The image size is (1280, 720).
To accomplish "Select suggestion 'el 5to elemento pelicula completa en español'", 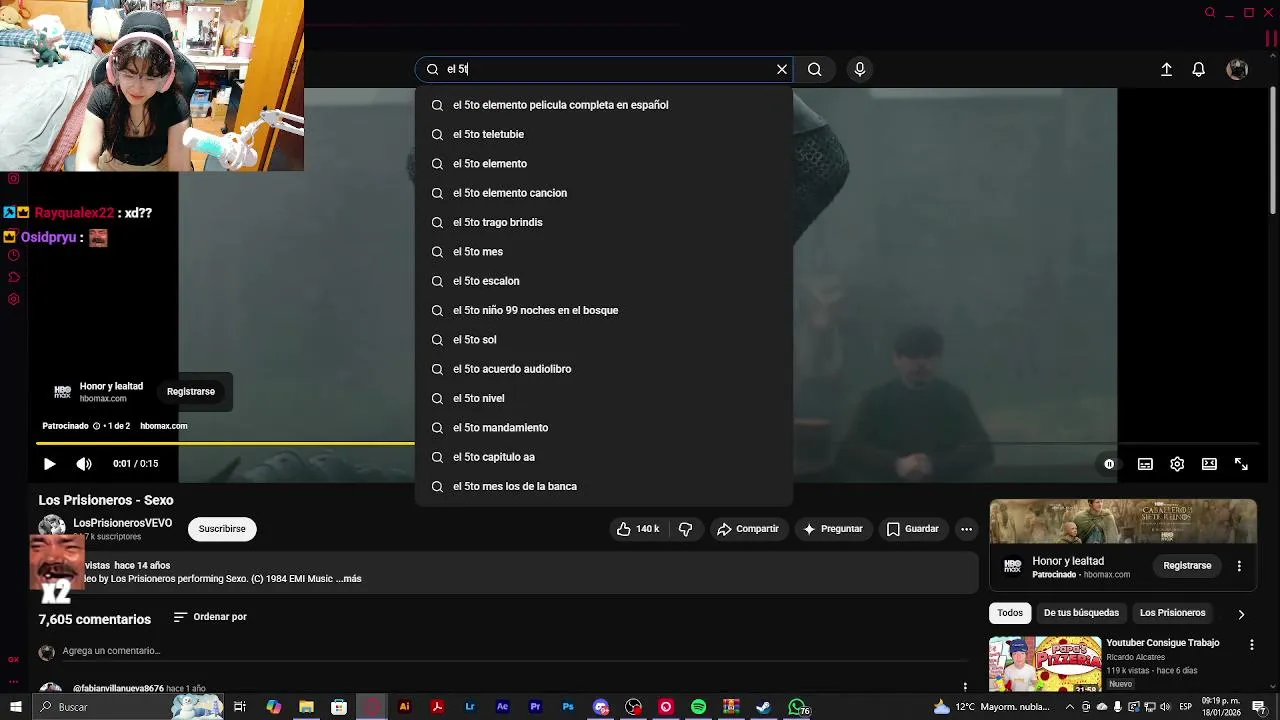I will click(604, 105).
